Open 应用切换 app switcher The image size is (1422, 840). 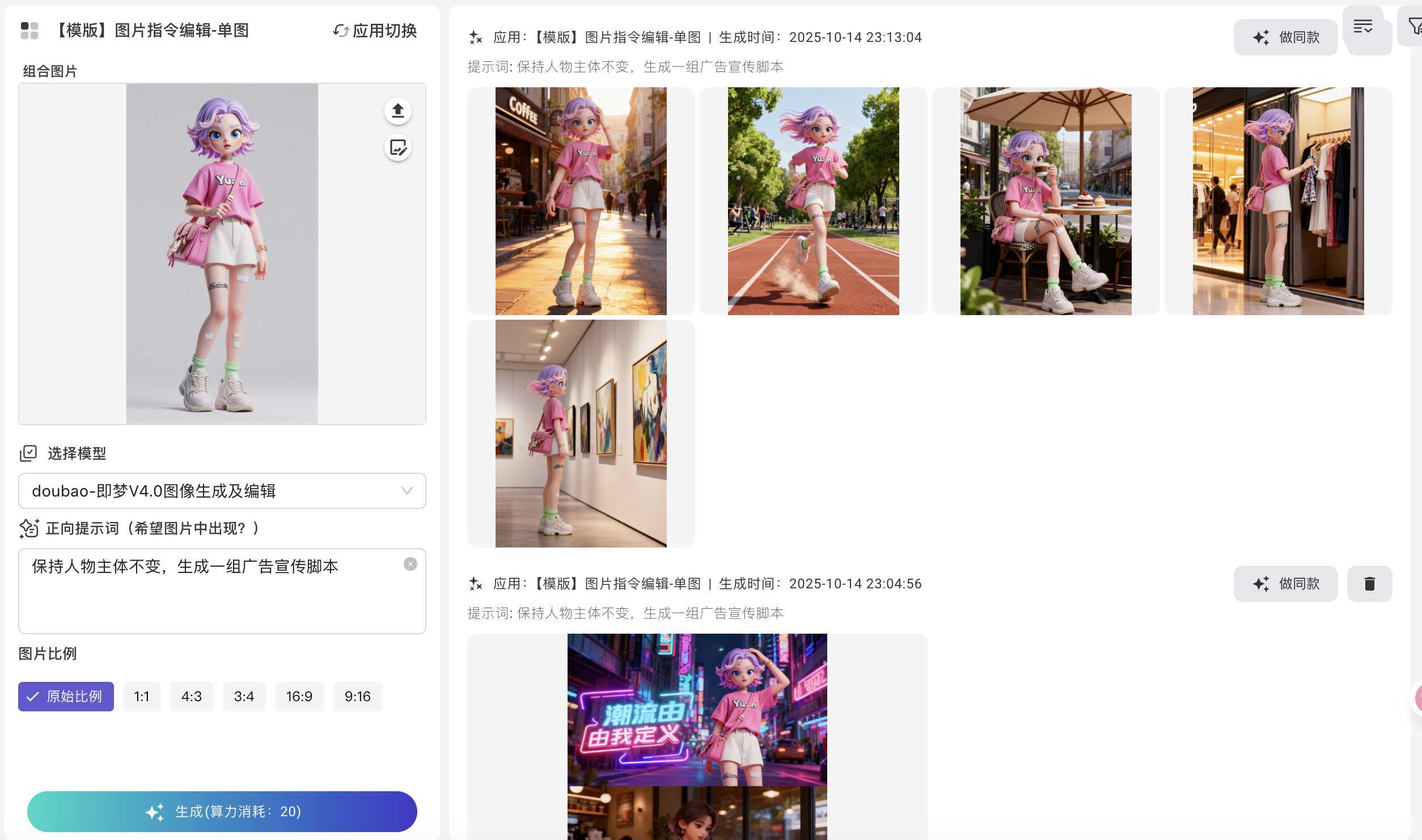pyautogui.click(x=375, y=31)
